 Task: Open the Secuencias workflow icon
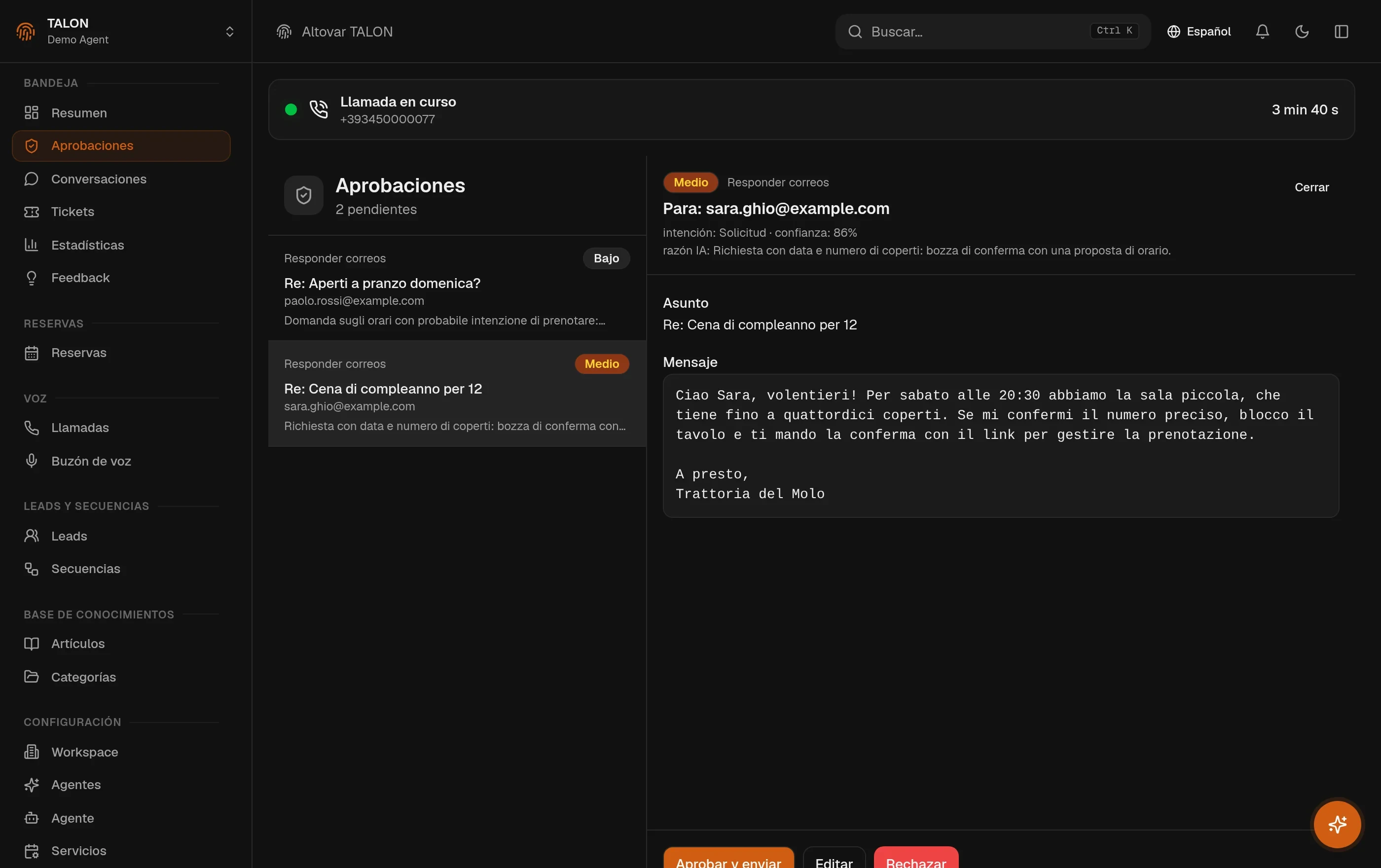(32, 569)
